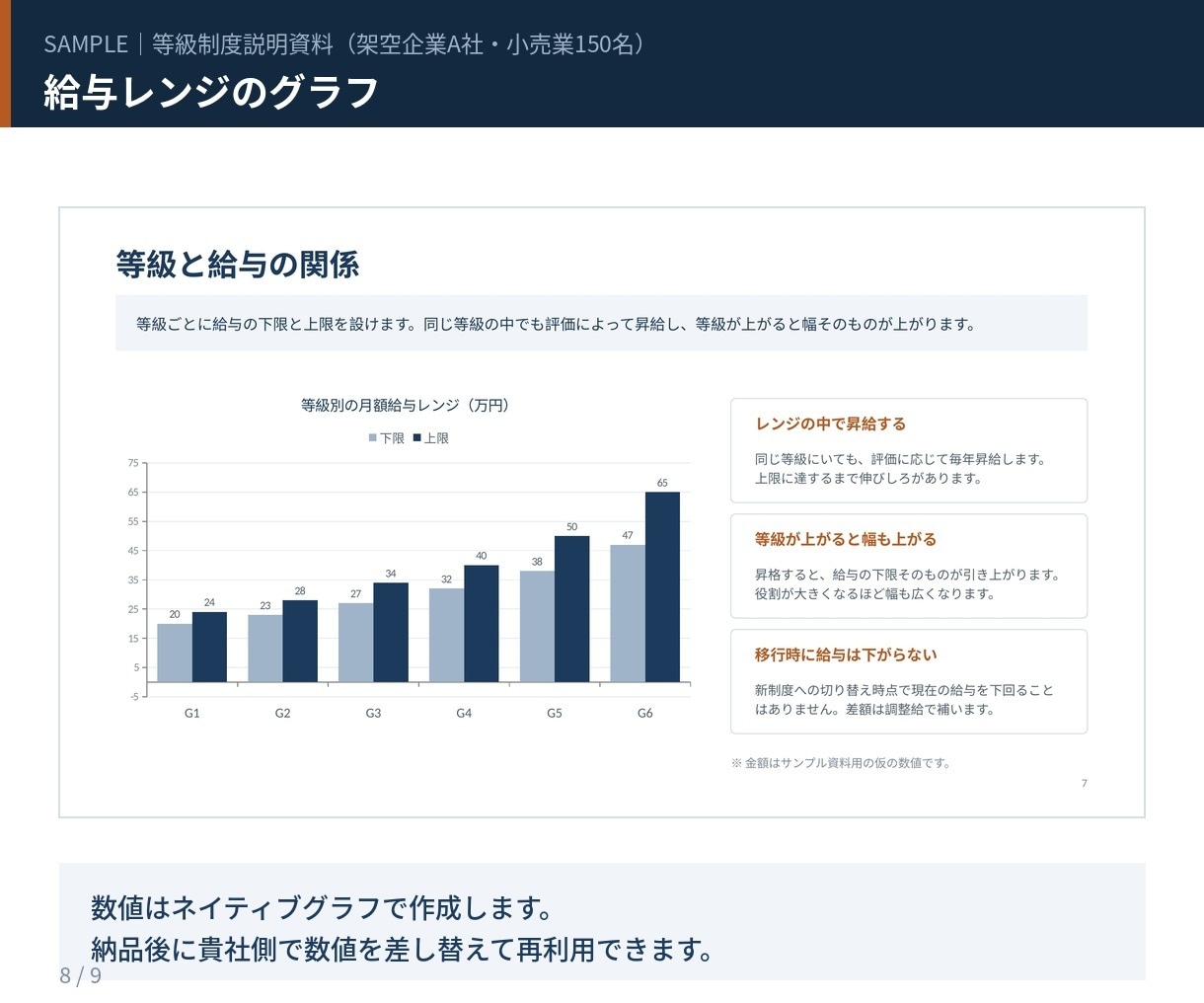Click the G4 x-axis category label
The image size is (1204, 1003).
[464, 713]
